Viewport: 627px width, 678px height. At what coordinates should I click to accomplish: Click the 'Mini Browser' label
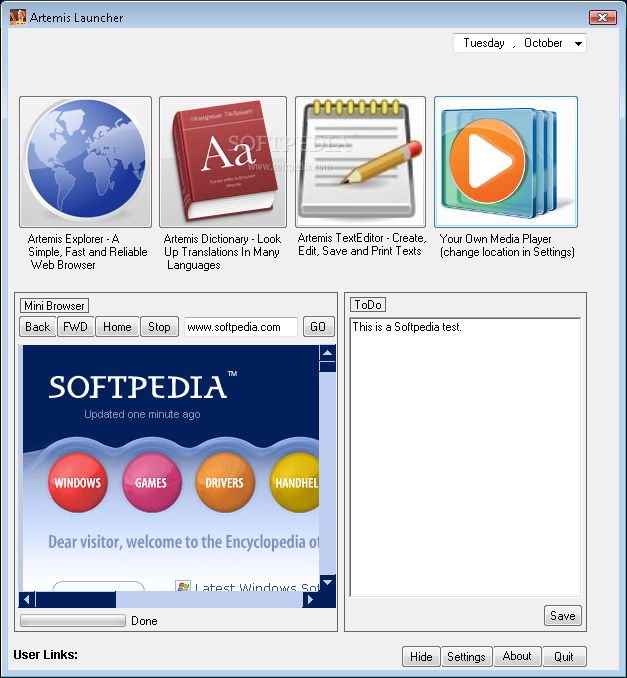click(x=54, y=306)
